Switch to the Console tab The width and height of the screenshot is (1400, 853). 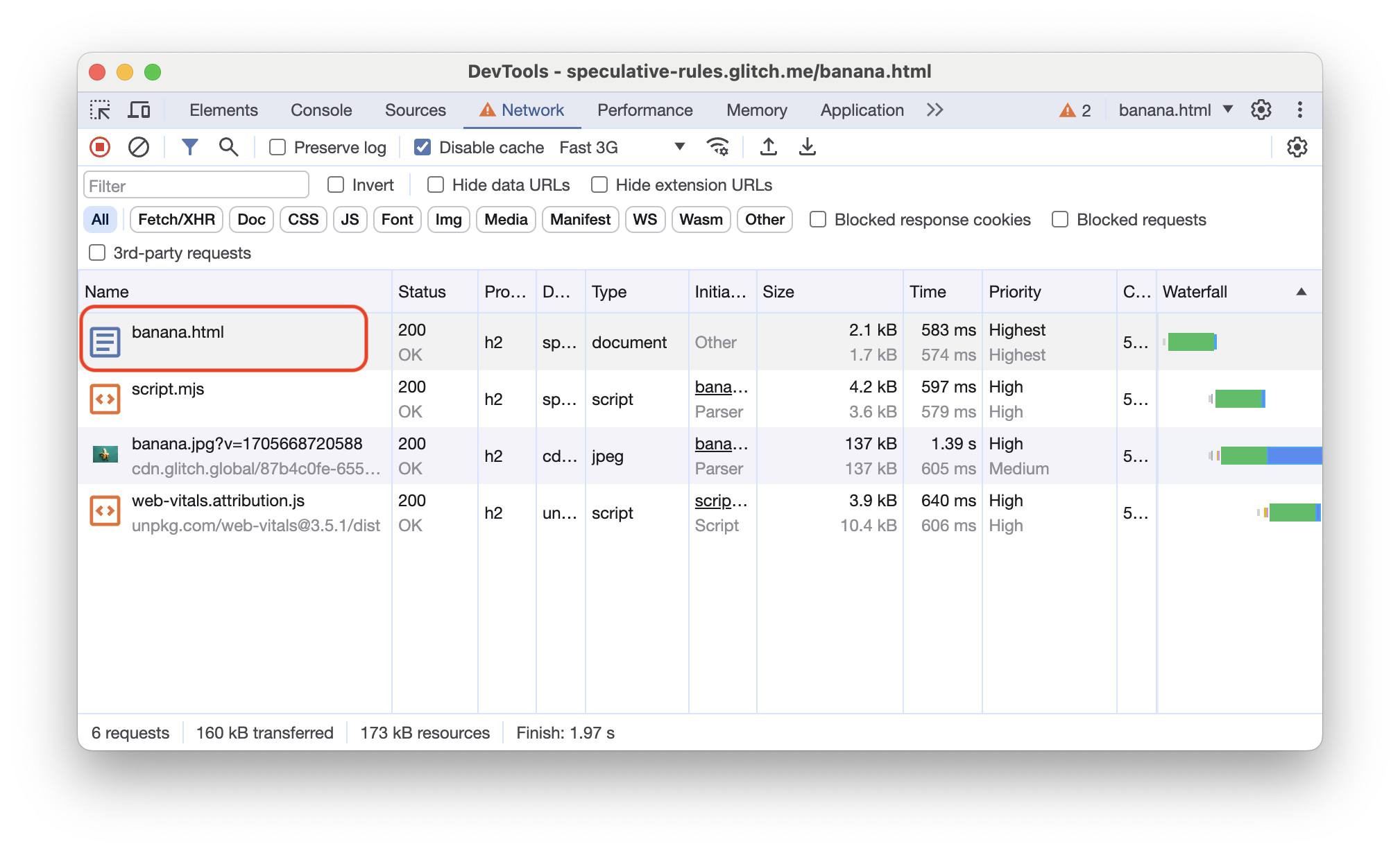point(320,110)
